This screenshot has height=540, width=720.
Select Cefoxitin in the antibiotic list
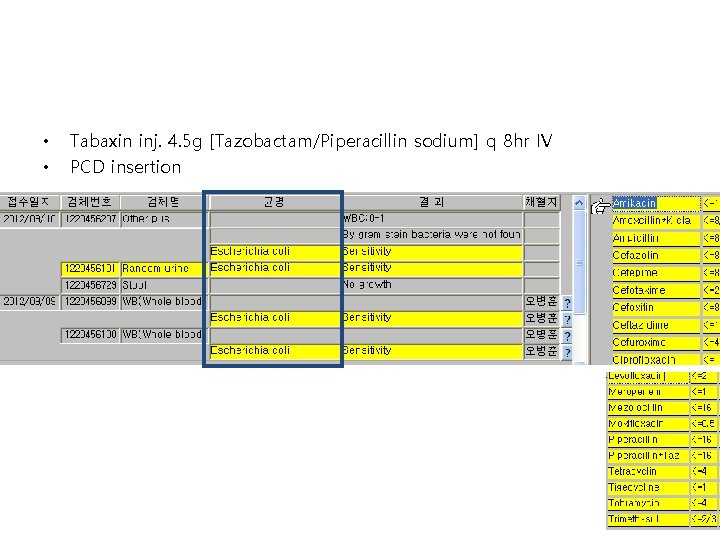(x=656, y=308)
